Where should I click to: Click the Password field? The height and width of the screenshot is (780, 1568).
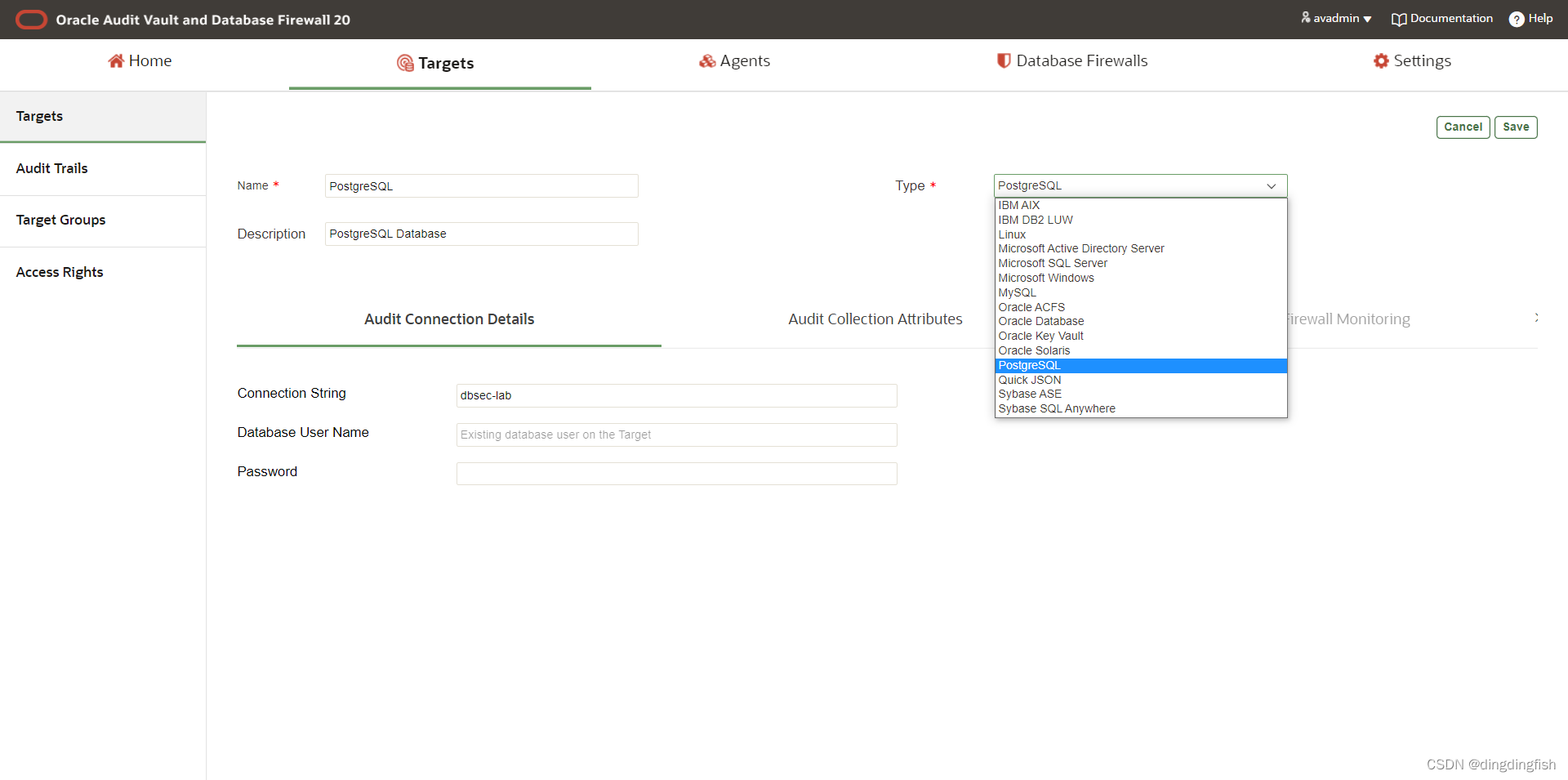[x=676, y=474]
